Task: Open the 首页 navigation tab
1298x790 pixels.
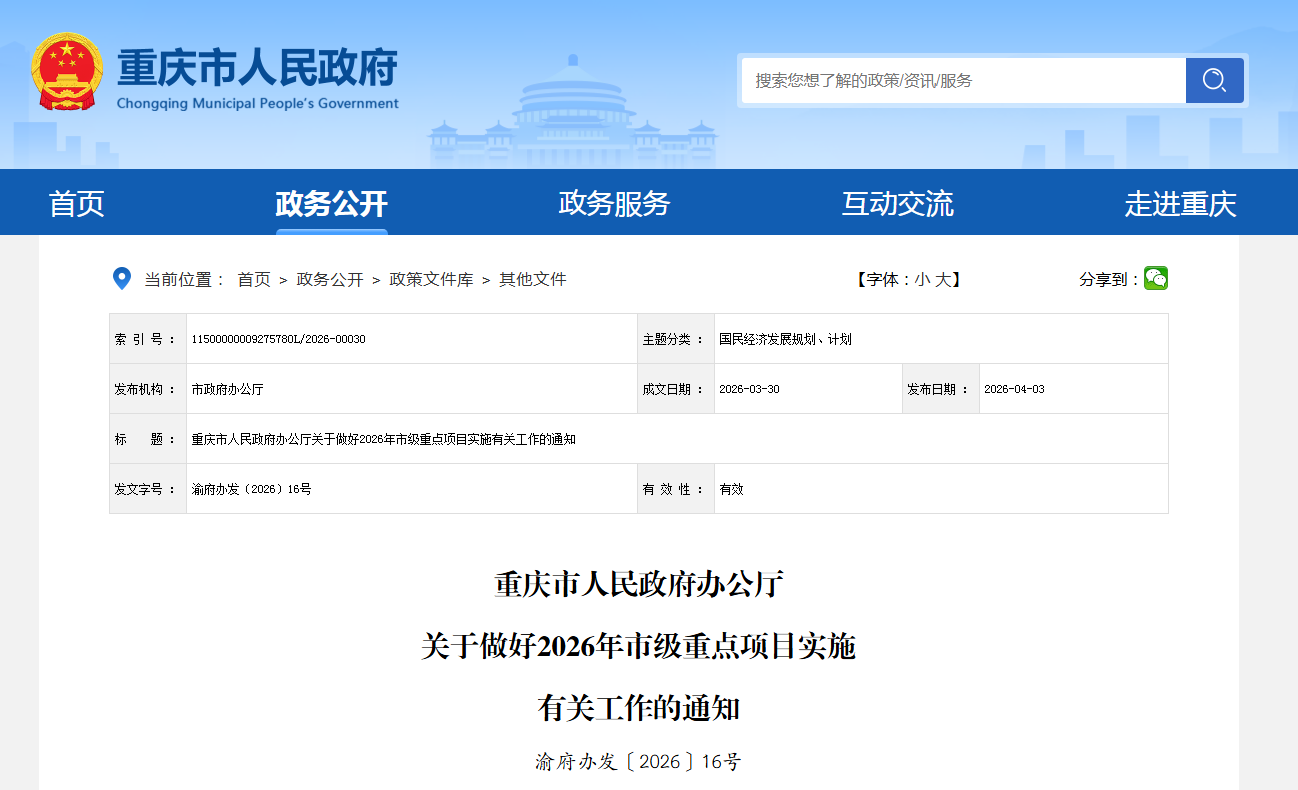Action: (x=77, y=204)
